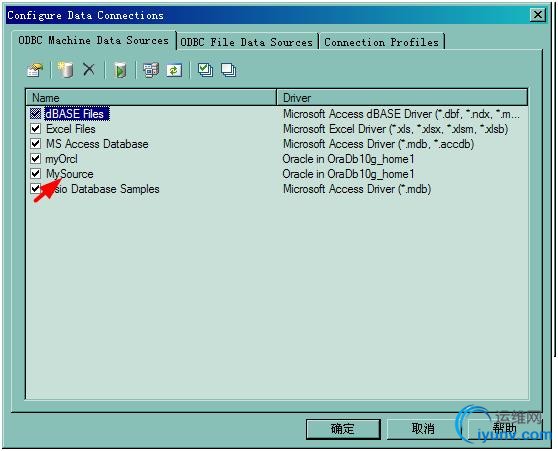Switch to ODBC File Data Sources tab
The image size is (558, 451).
point(247,42)
